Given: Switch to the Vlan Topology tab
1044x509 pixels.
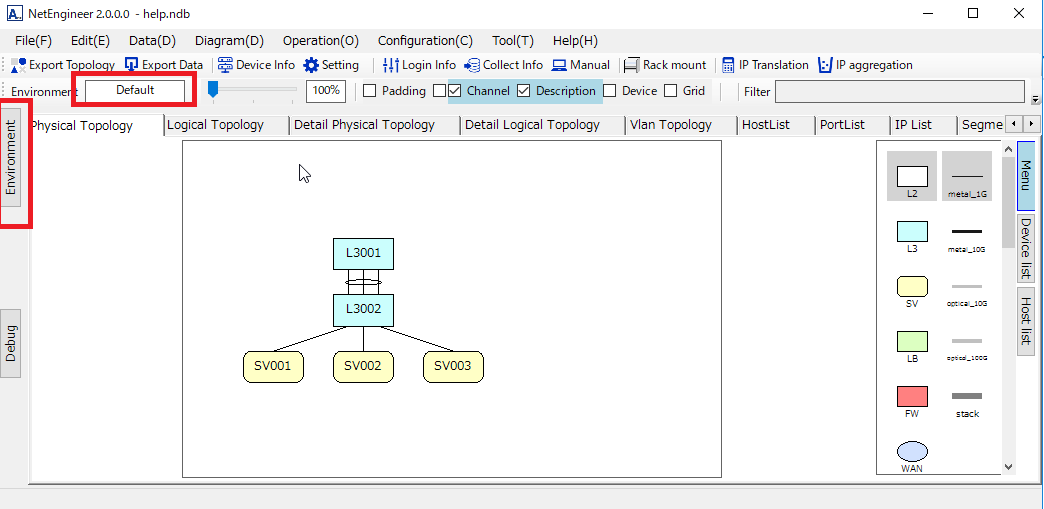Looking at the screenshot, I should [670, 125].
